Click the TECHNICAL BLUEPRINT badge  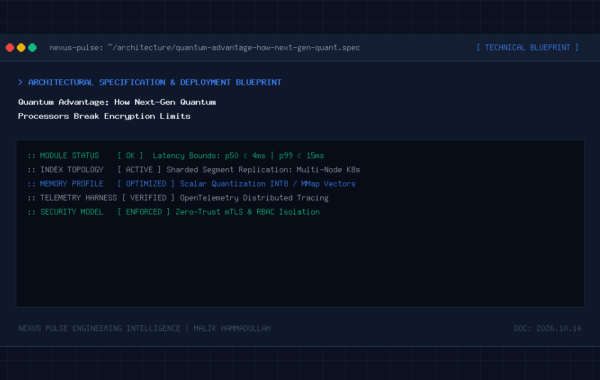point(527,47)
